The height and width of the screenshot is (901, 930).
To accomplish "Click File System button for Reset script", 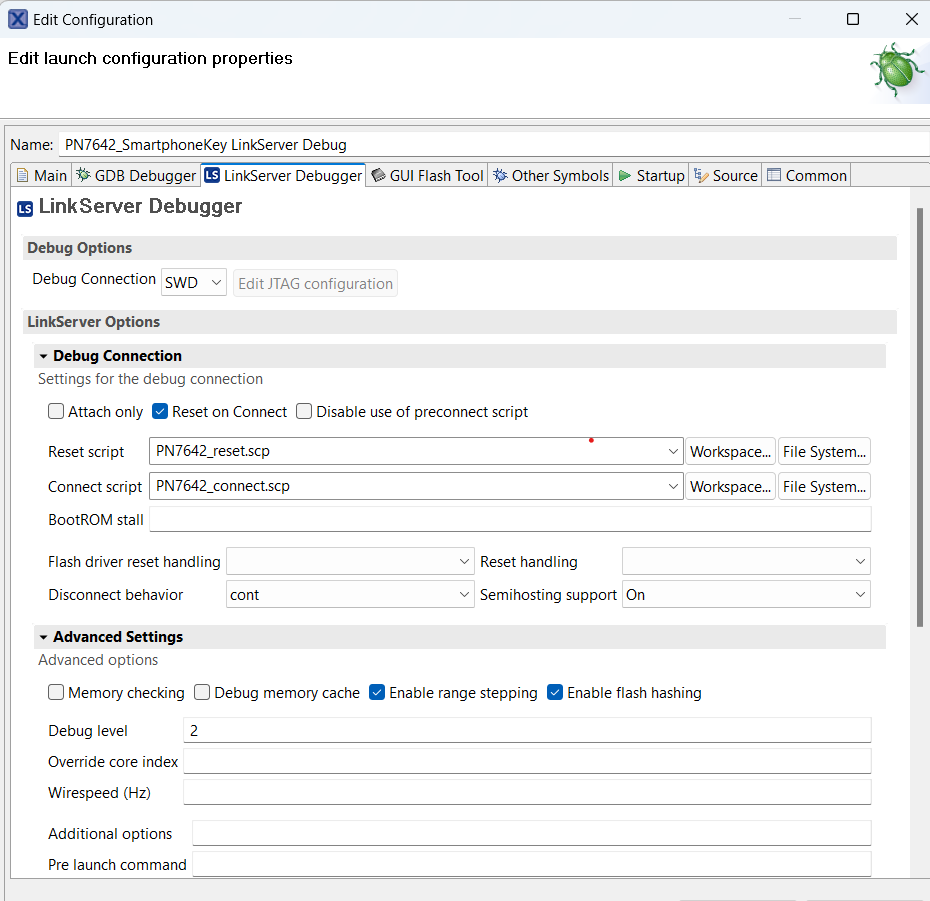I will point(824,451).
